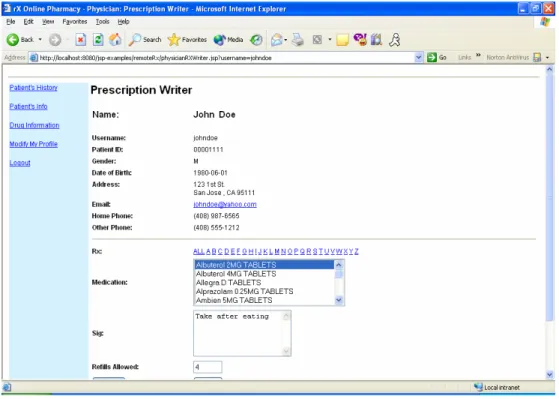559x399 pixels.
Task: Expand the Edit icon dropdown arrow
Action: click(330, 40)
